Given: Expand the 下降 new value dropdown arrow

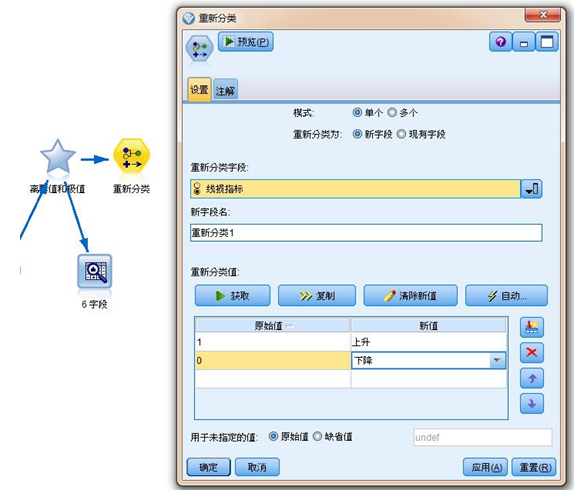Looking at the screenshot, I should (497, 360).
